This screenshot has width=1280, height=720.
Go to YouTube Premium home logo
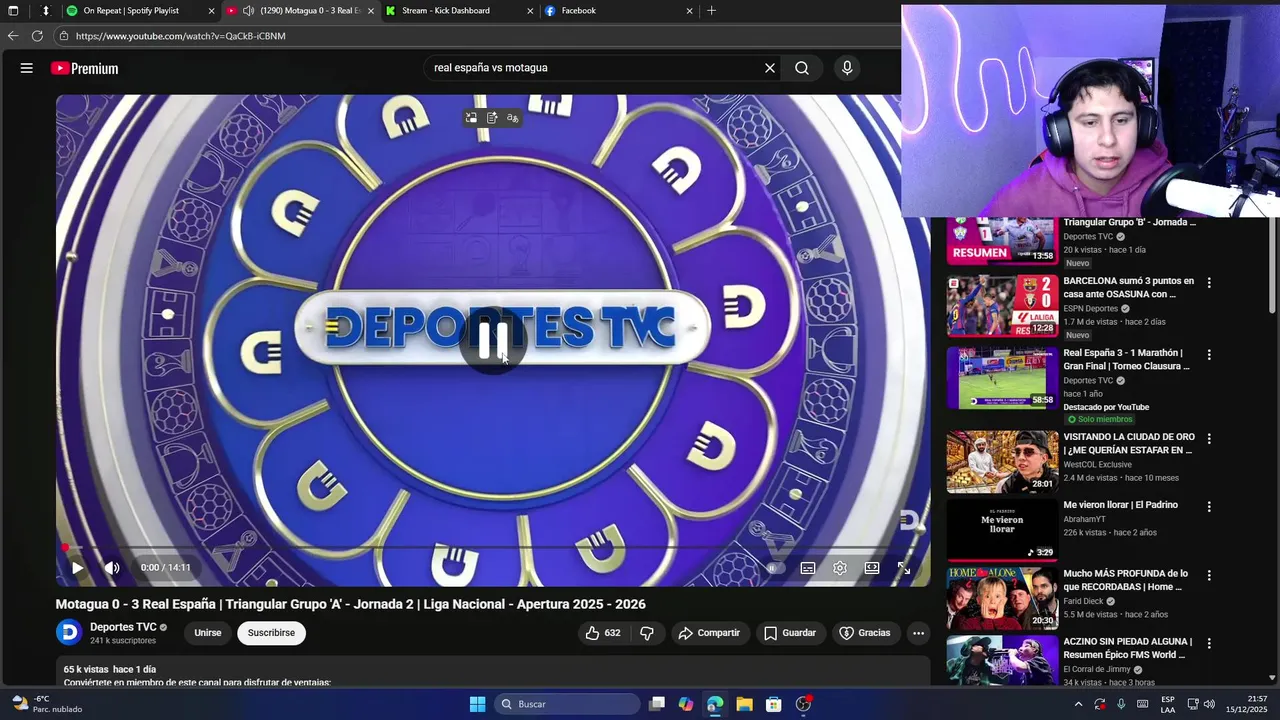85,68
